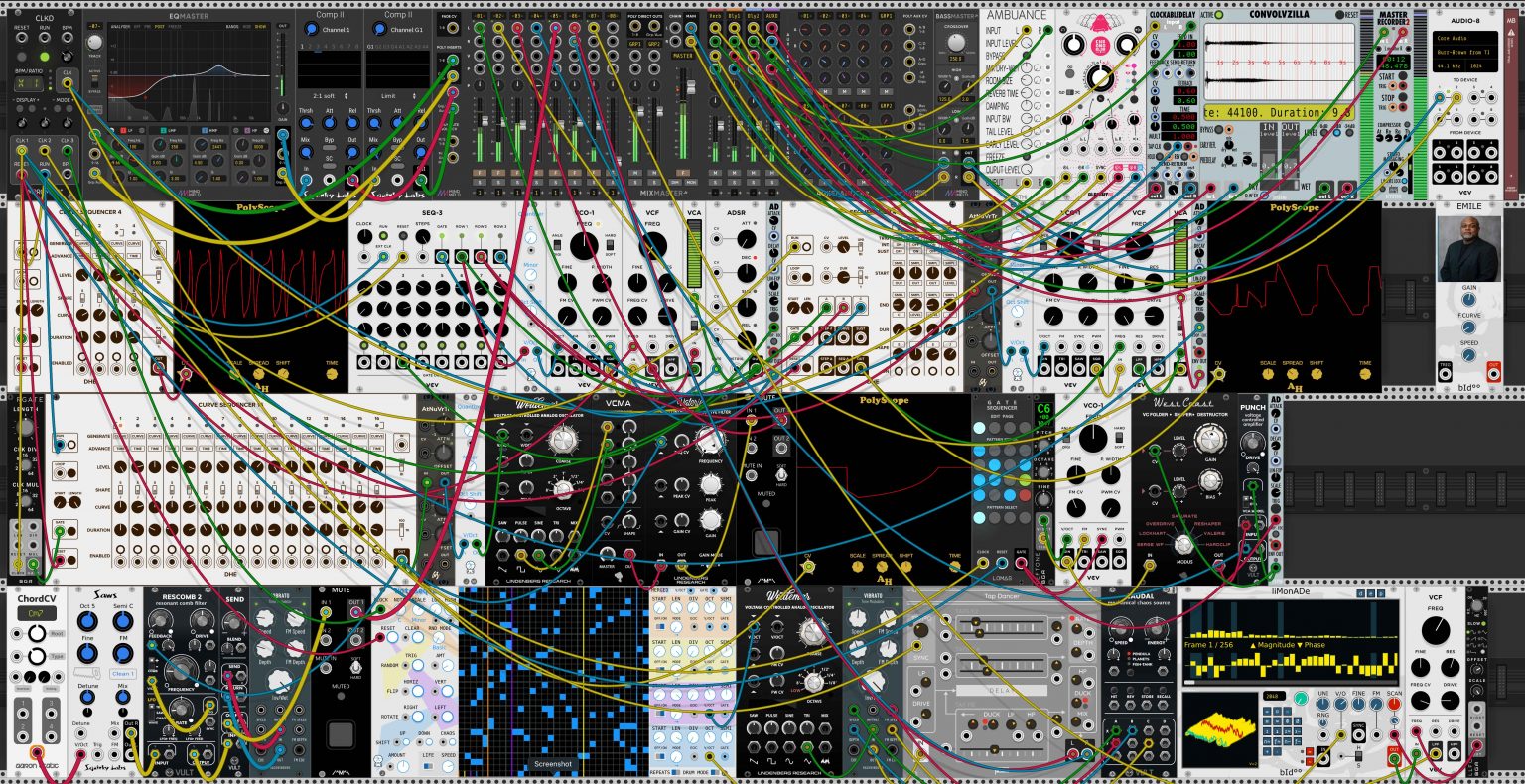Screen dimensions: 1525x784
Task: Toggle the LF band on EQMaster
Action: point(122,130)
